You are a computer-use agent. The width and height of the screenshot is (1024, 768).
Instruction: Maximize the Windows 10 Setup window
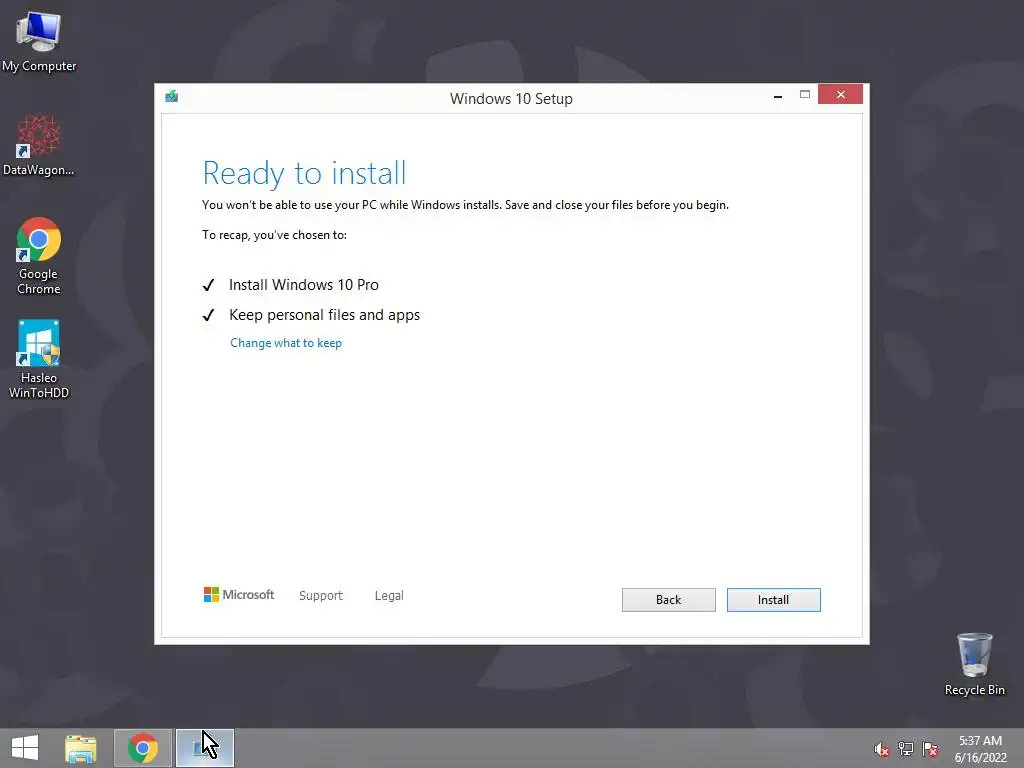[x=805, y=95]
